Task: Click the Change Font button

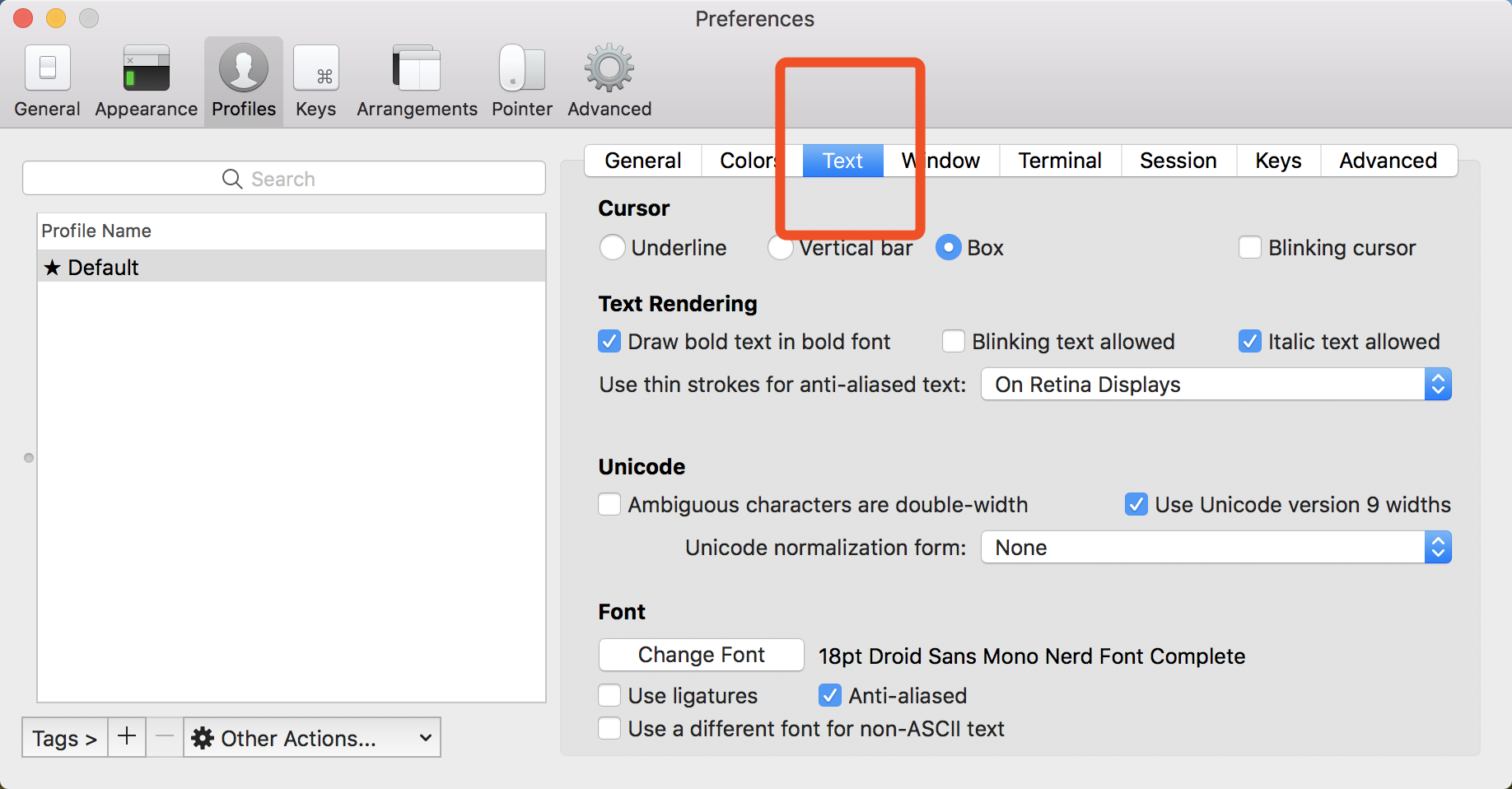Action: pyautogui.click(x=701, y=655)
